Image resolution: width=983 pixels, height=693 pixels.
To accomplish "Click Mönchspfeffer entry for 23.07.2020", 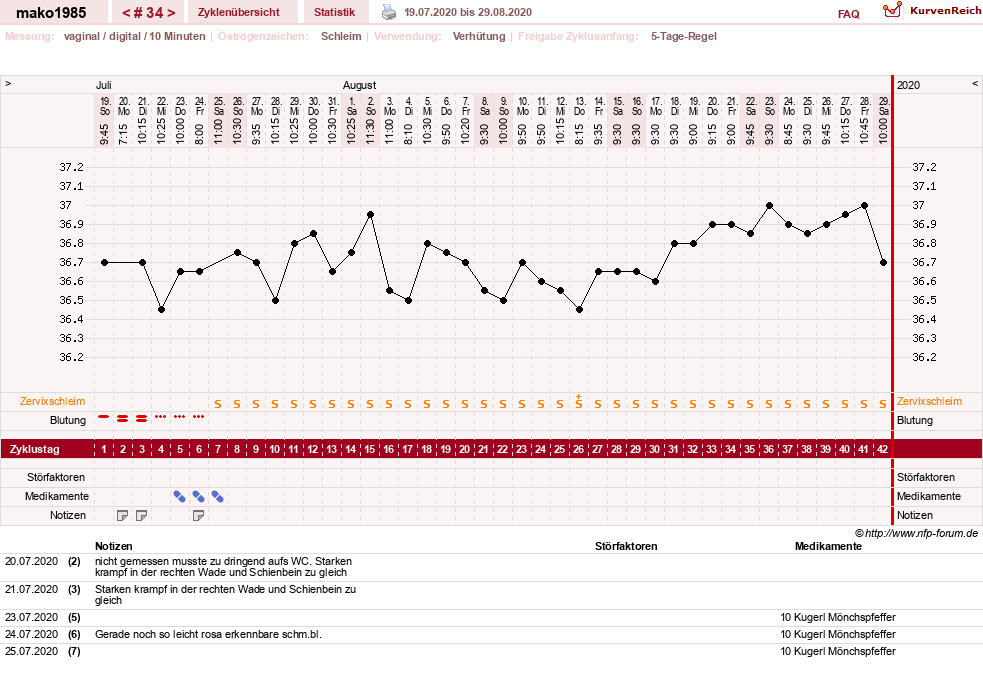I will 838,618.
